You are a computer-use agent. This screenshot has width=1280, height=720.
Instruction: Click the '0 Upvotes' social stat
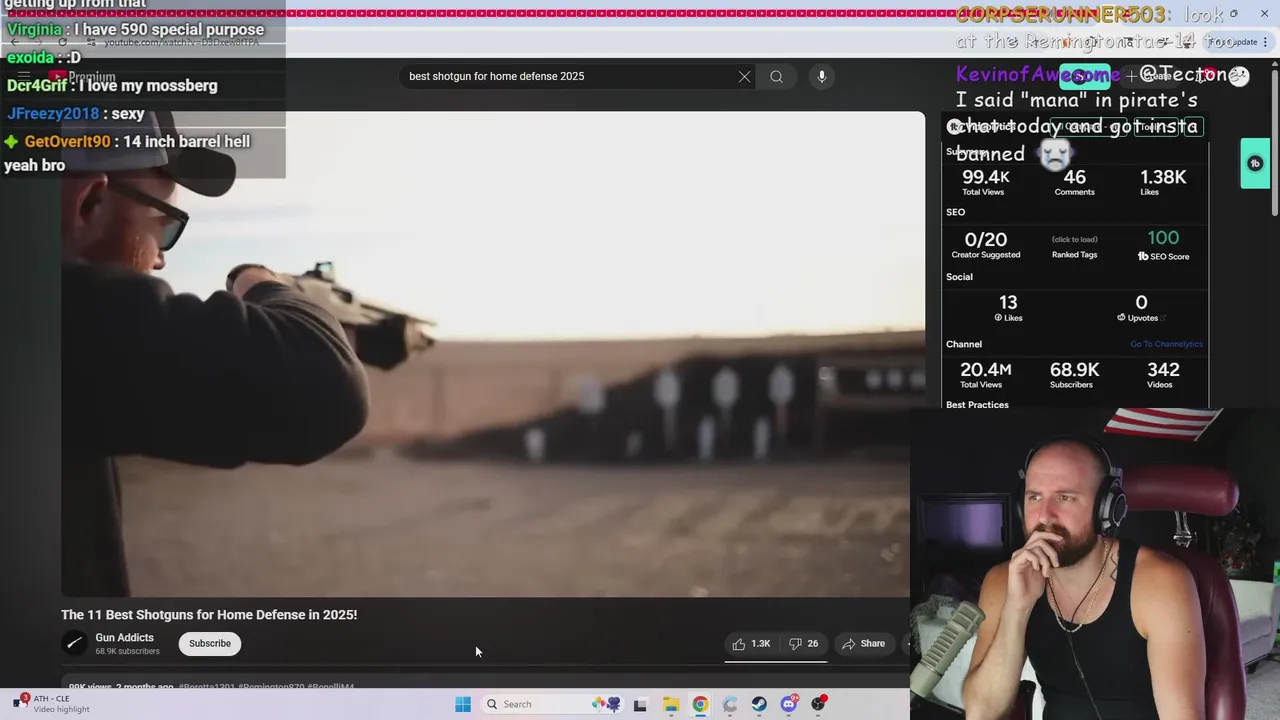(x=1141, y=307)
